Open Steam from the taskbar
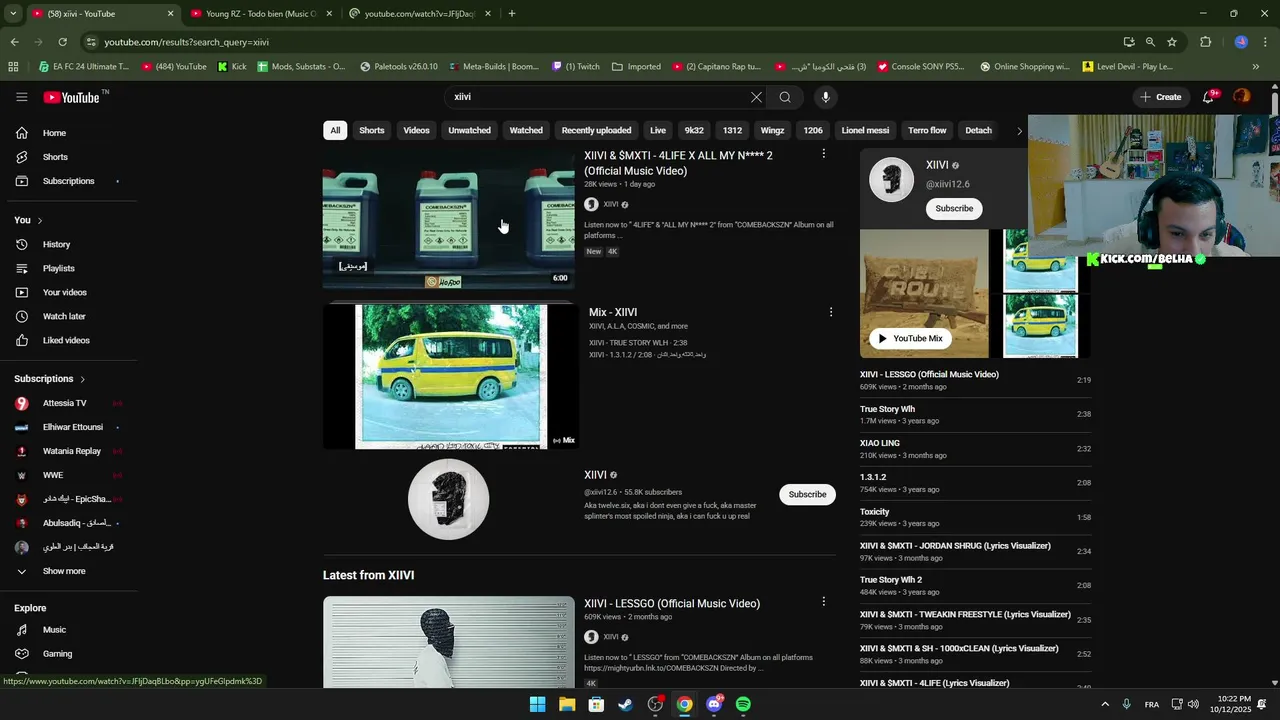This screenshot has height=720, width=1280. pos(625,704)
